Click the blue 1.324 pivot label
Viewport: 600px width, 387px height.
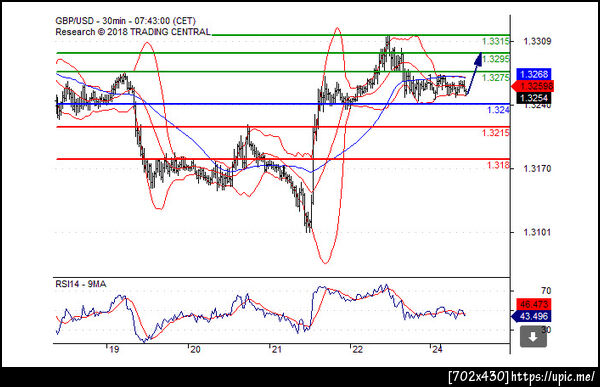click(498, 110)
